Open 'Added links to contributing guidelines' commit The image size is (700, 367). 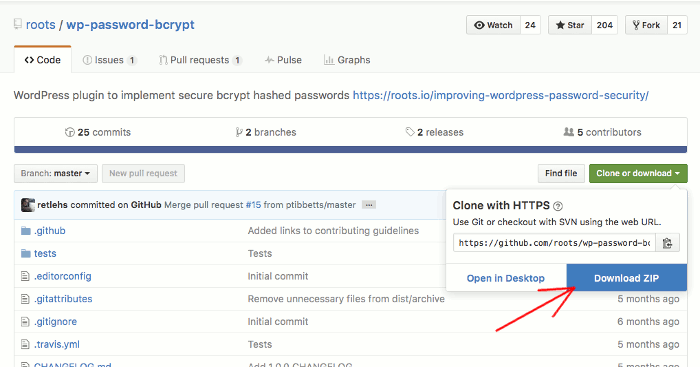[333, 230]
